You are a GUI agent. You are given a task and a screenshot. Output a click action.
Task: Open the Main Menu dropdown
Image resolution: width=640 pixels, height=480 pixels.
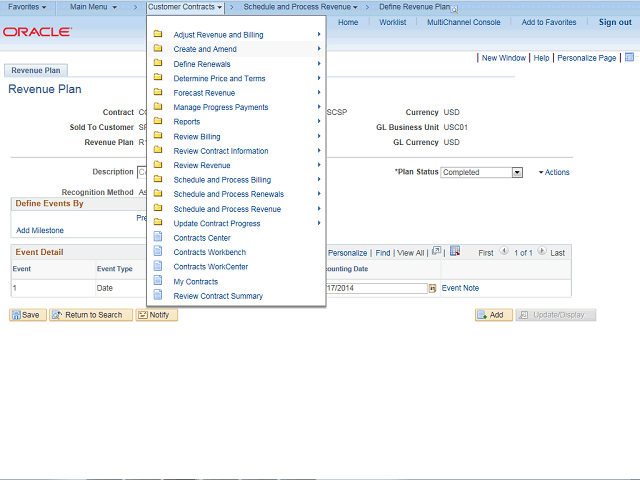93,7
